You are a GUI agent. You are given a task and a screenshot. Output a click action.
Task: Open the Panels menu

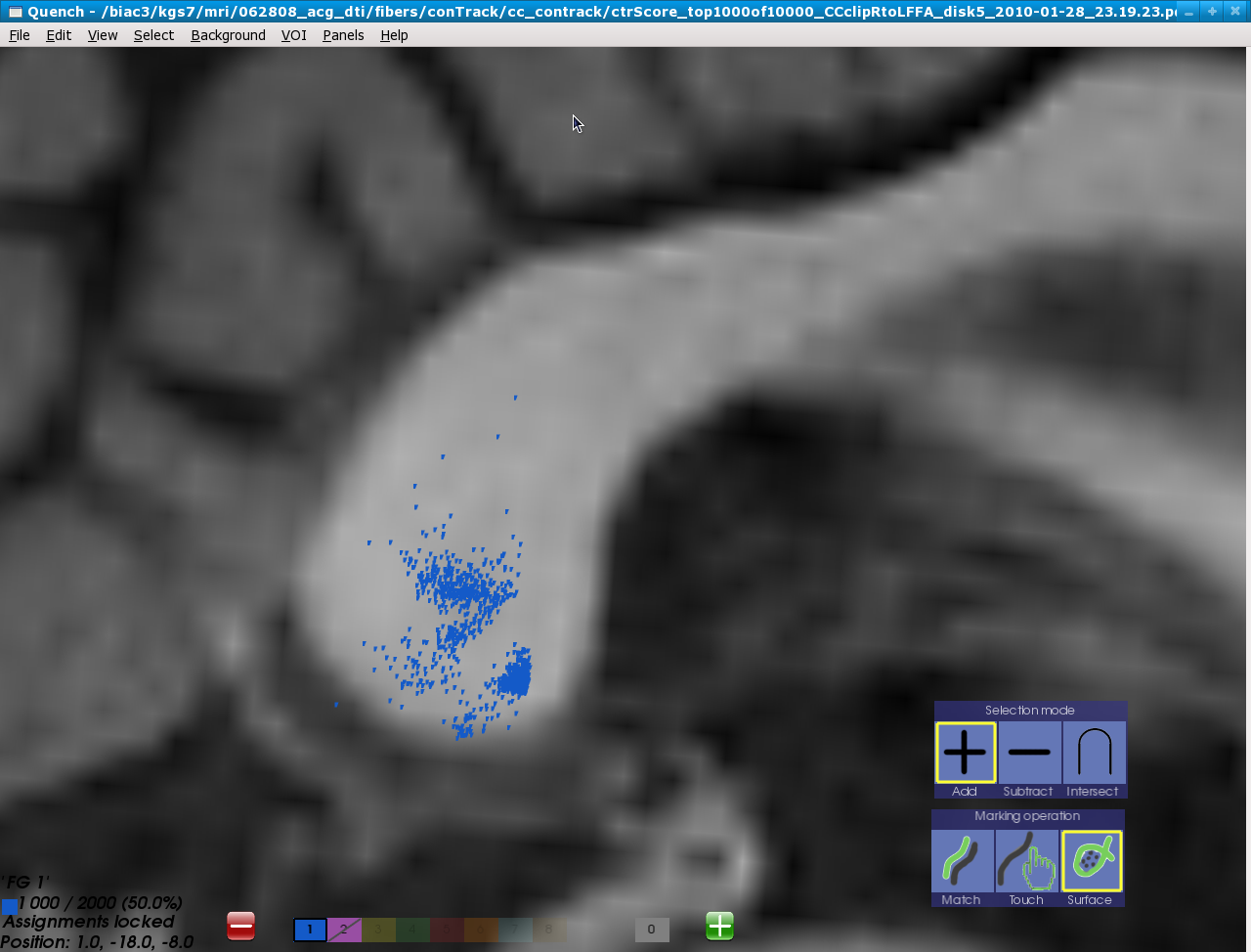point(343,35)
